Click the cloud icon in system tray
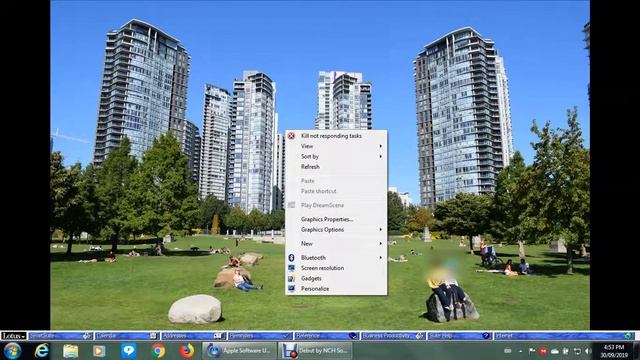The image size is (640, 360). pos(555,351)
